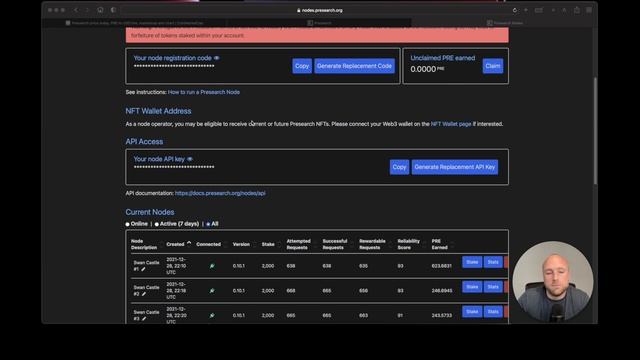Click the nodes.presearch.org address bar
The width and height of the screenshot is (640, 360).
(x=320, y=10)
